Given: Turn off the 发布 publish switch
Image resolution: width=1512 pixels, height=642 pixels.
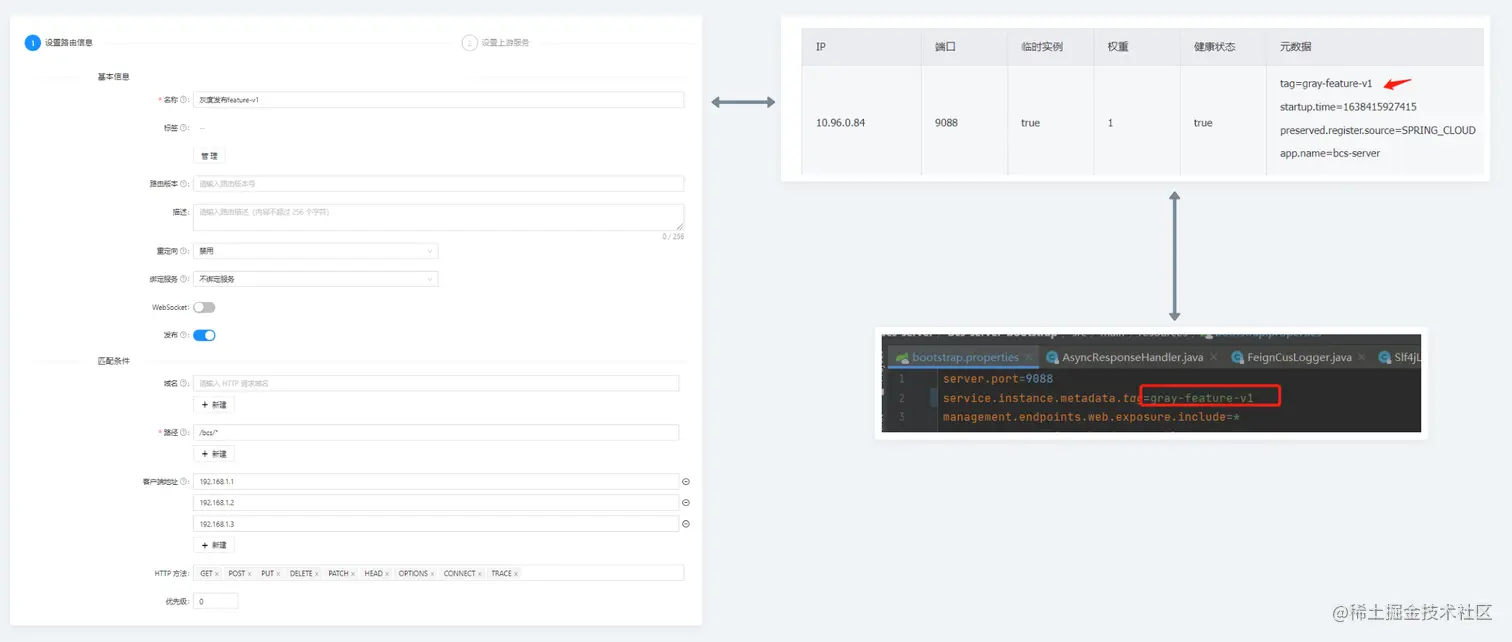Looking at the screenshot, I should tap(204, 335).
